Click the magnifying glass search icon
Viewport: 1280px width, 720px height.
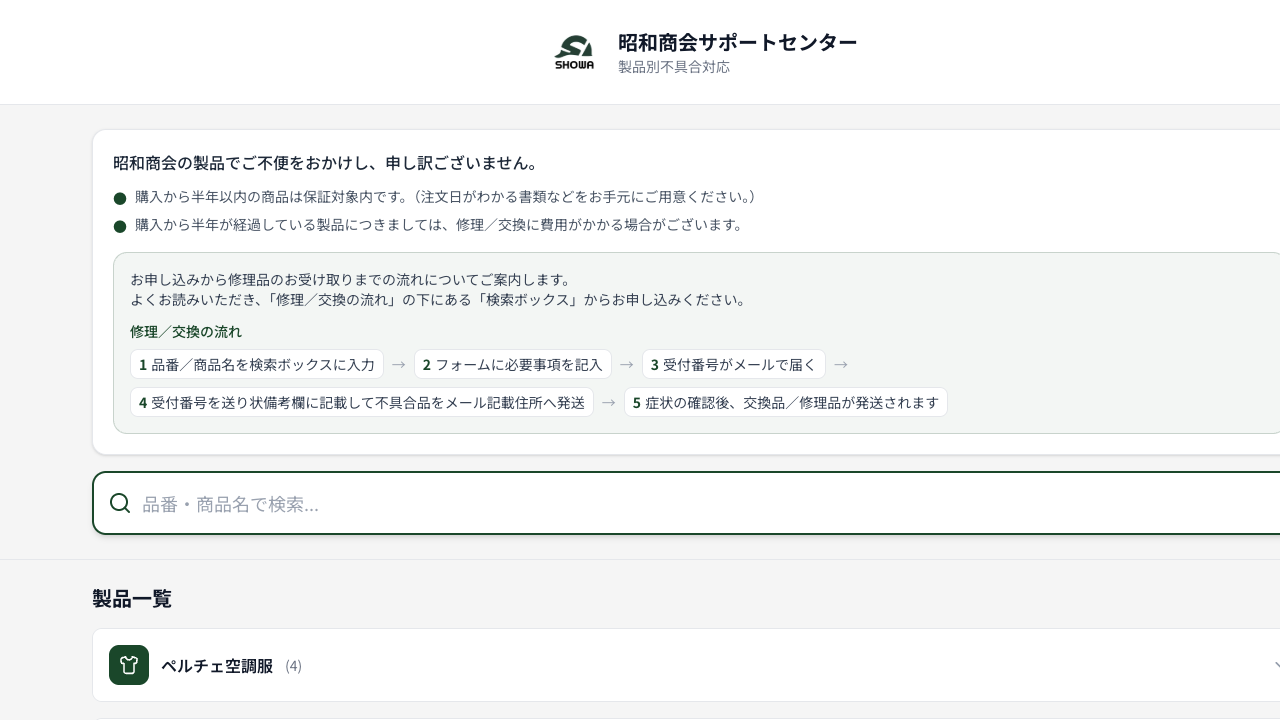point(120,503)
